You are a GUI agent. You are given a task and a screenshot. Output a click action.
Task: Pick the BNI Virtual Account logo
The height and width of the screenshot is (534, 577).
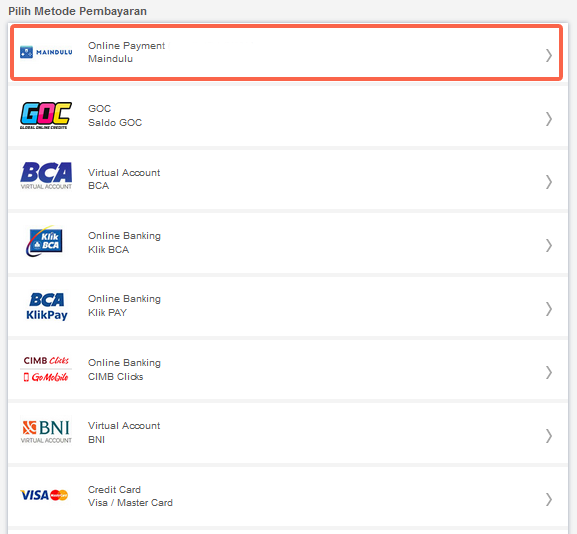click(46, 431)
